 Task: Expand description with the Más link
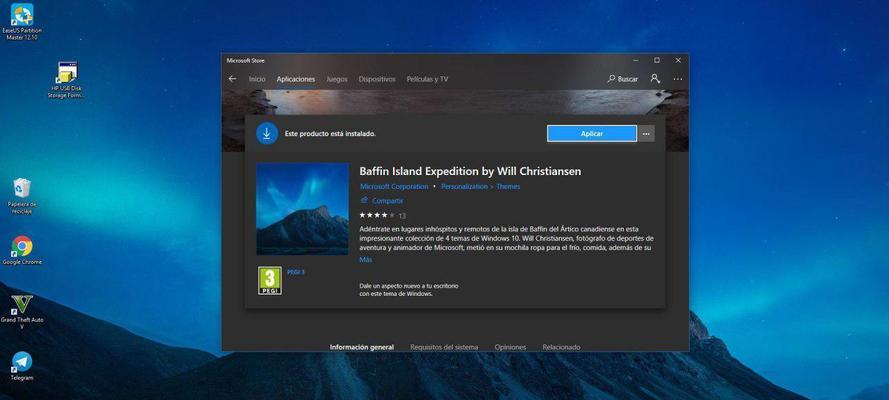click(366, 259)
